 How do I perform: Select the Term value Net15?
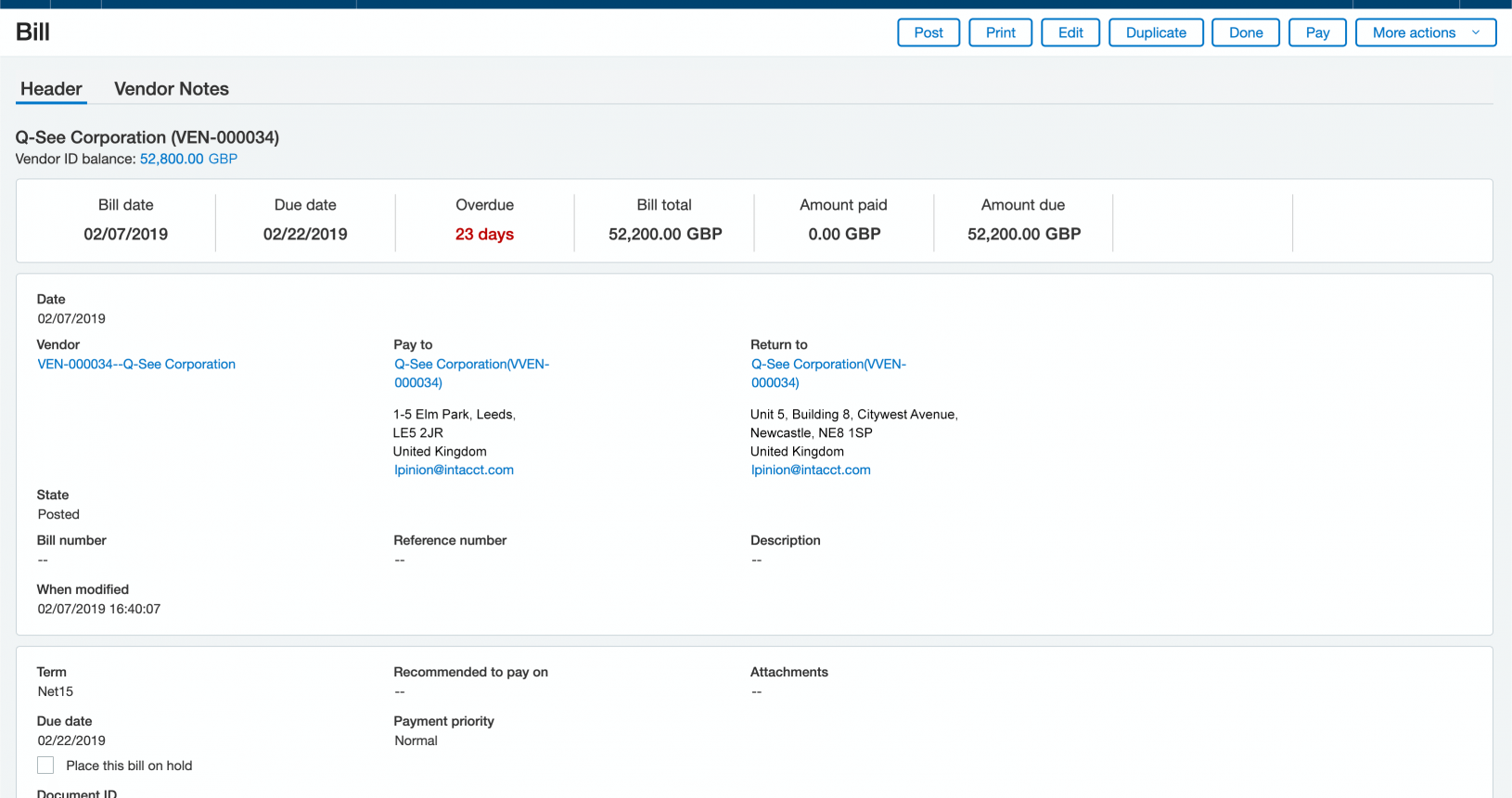click(x=56, y=691)
